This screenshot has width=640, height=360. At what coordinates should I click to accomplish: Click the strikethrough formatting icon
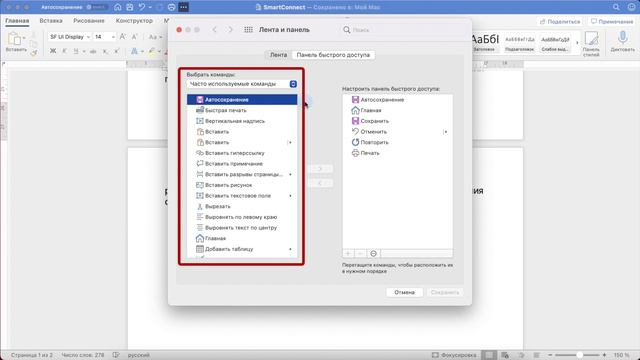click(93, 51)
